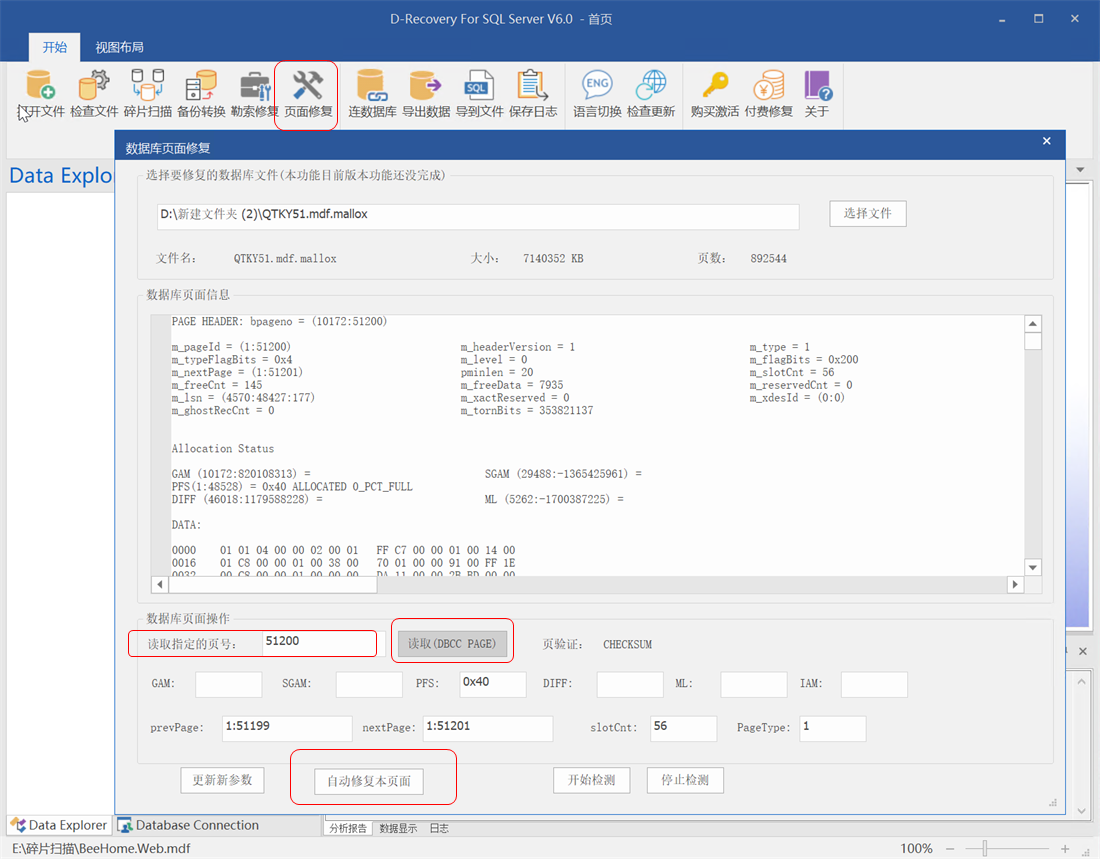Switch to Data Explorer bottom tab

point(60,825)
